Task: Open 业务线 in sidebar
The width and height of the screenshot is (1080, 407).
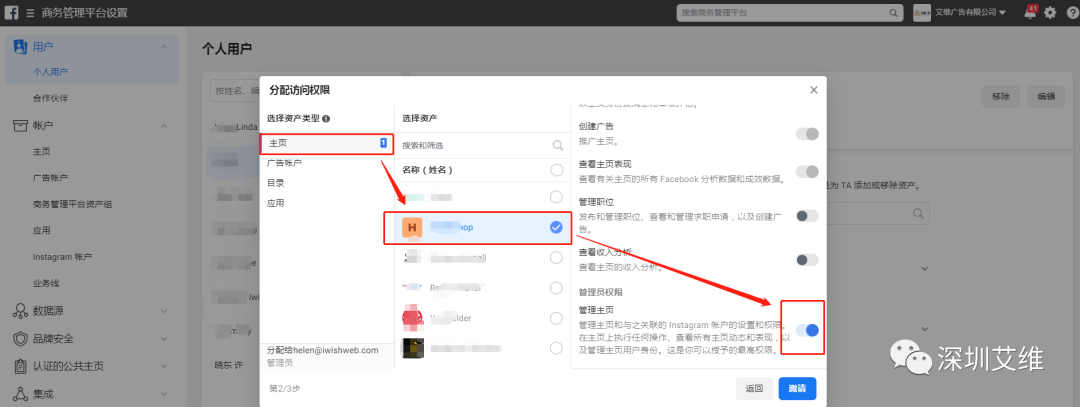Action: click(46, 283)
